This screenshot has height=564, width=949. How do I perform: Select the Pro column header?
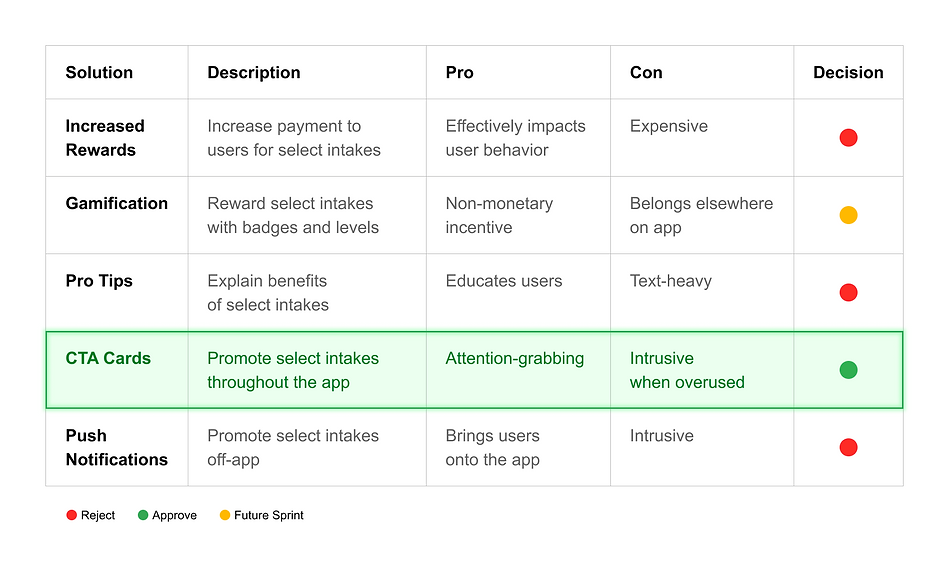[459, 73]
